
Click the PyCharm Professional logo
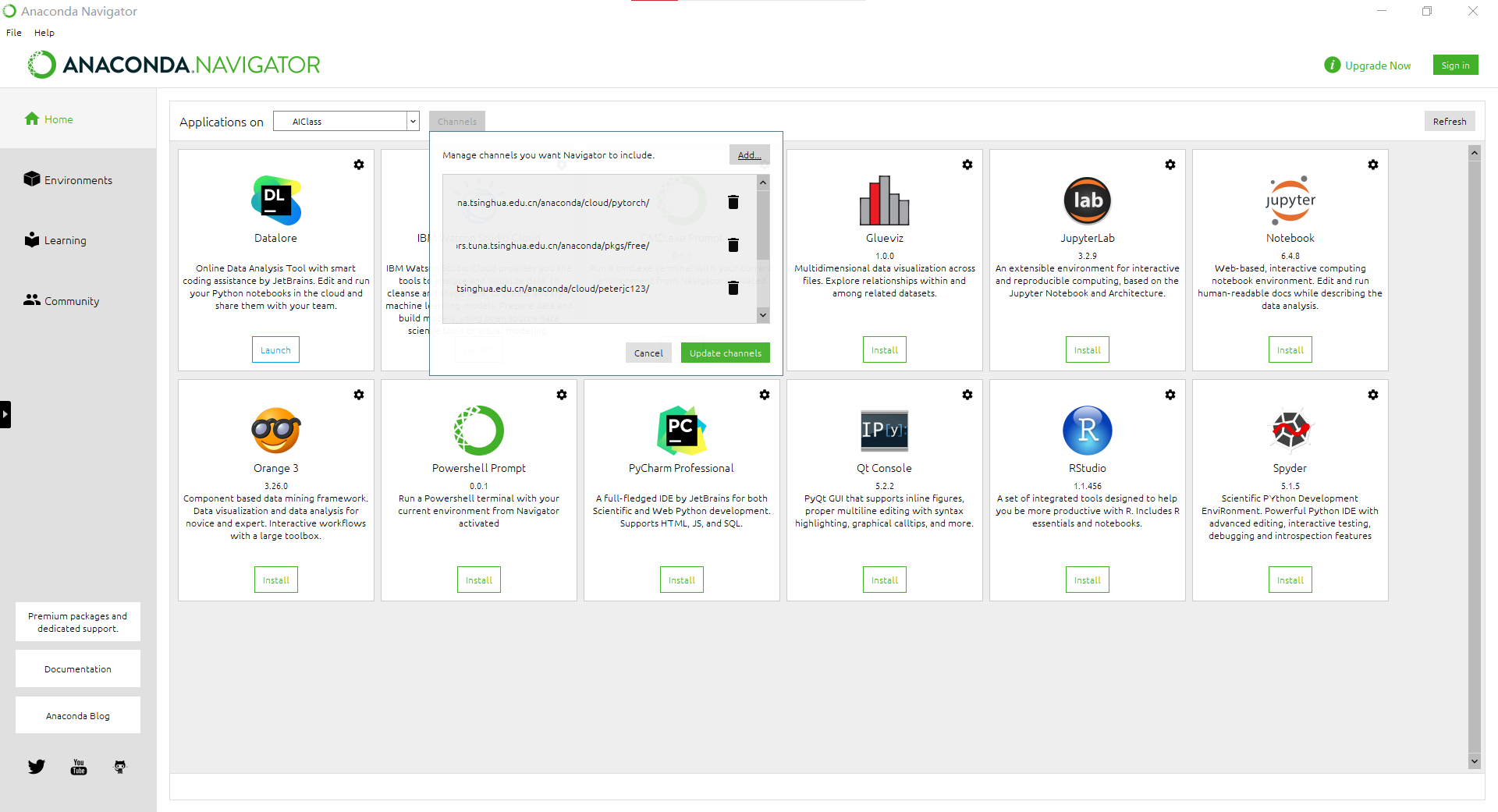682,431
